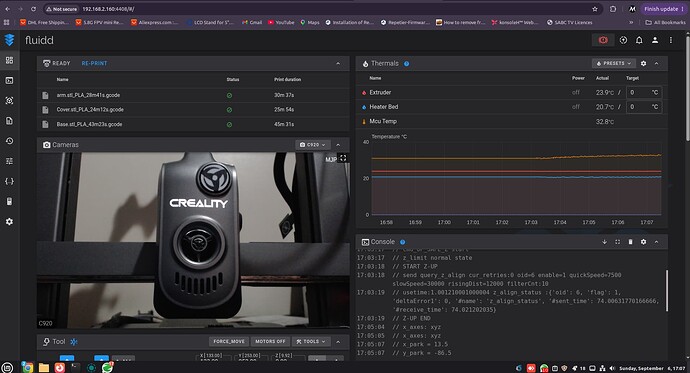The width and height of the screenshot is (690, 373).
Task: Click the FORCE_MOVE button
Action: click(x=229, y=342)
